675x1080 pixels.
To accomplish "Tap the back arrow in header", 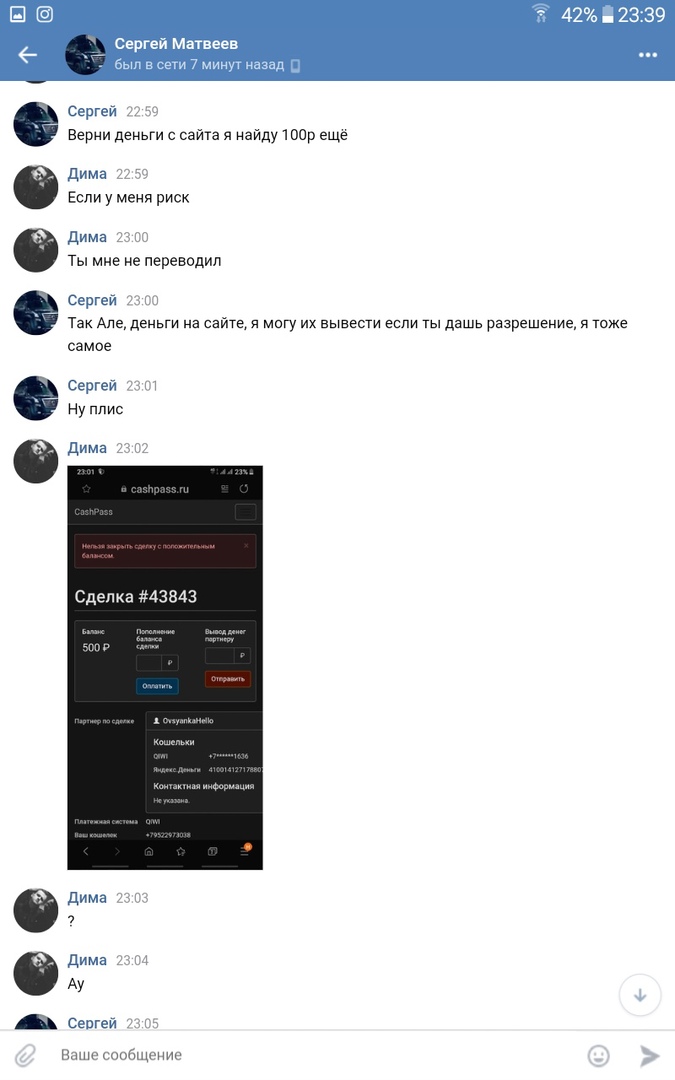I will 28,54.
